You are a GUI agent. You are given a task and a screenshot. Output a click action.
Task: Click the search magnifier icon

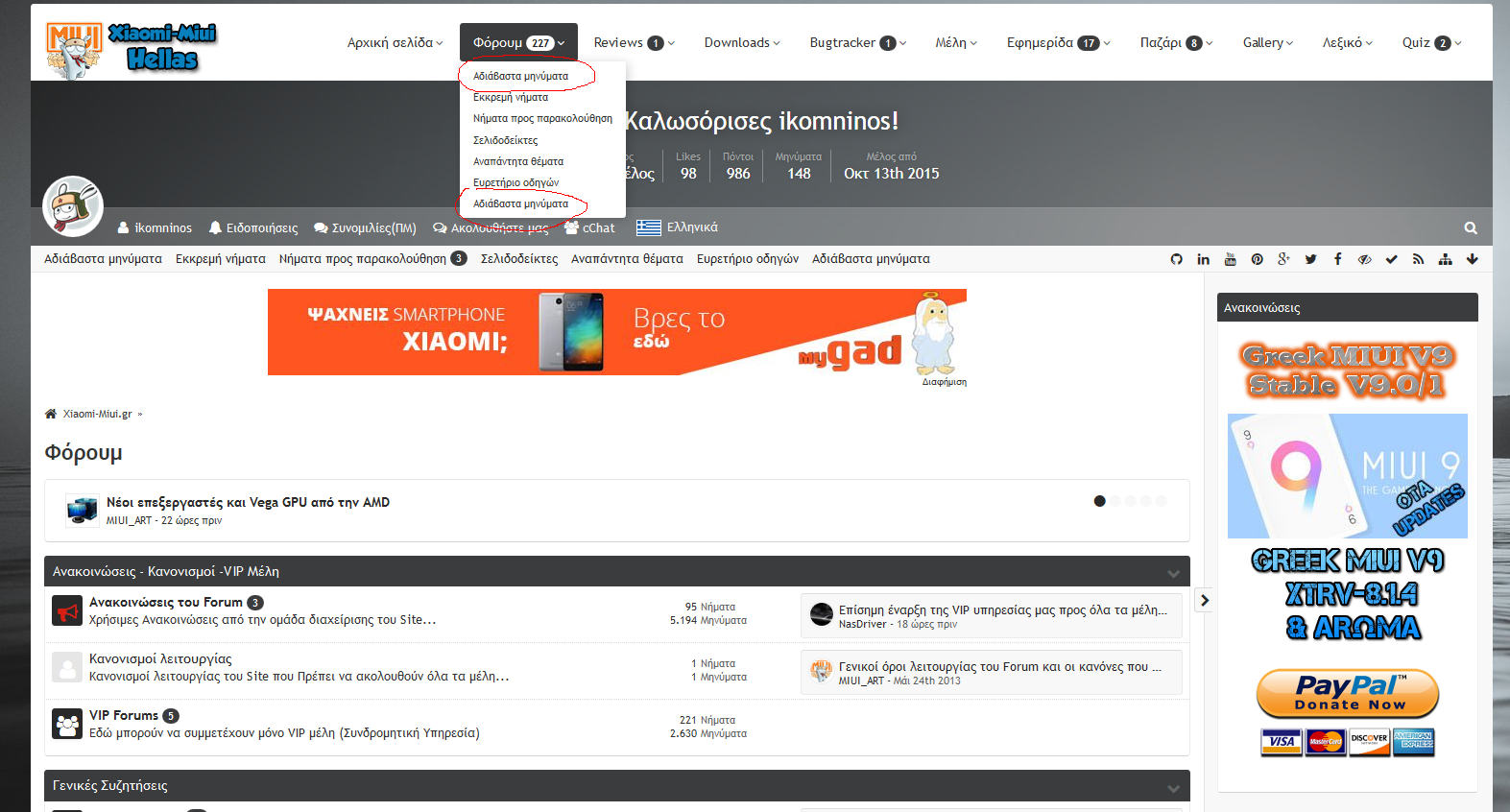click(x=1470, y=228)
